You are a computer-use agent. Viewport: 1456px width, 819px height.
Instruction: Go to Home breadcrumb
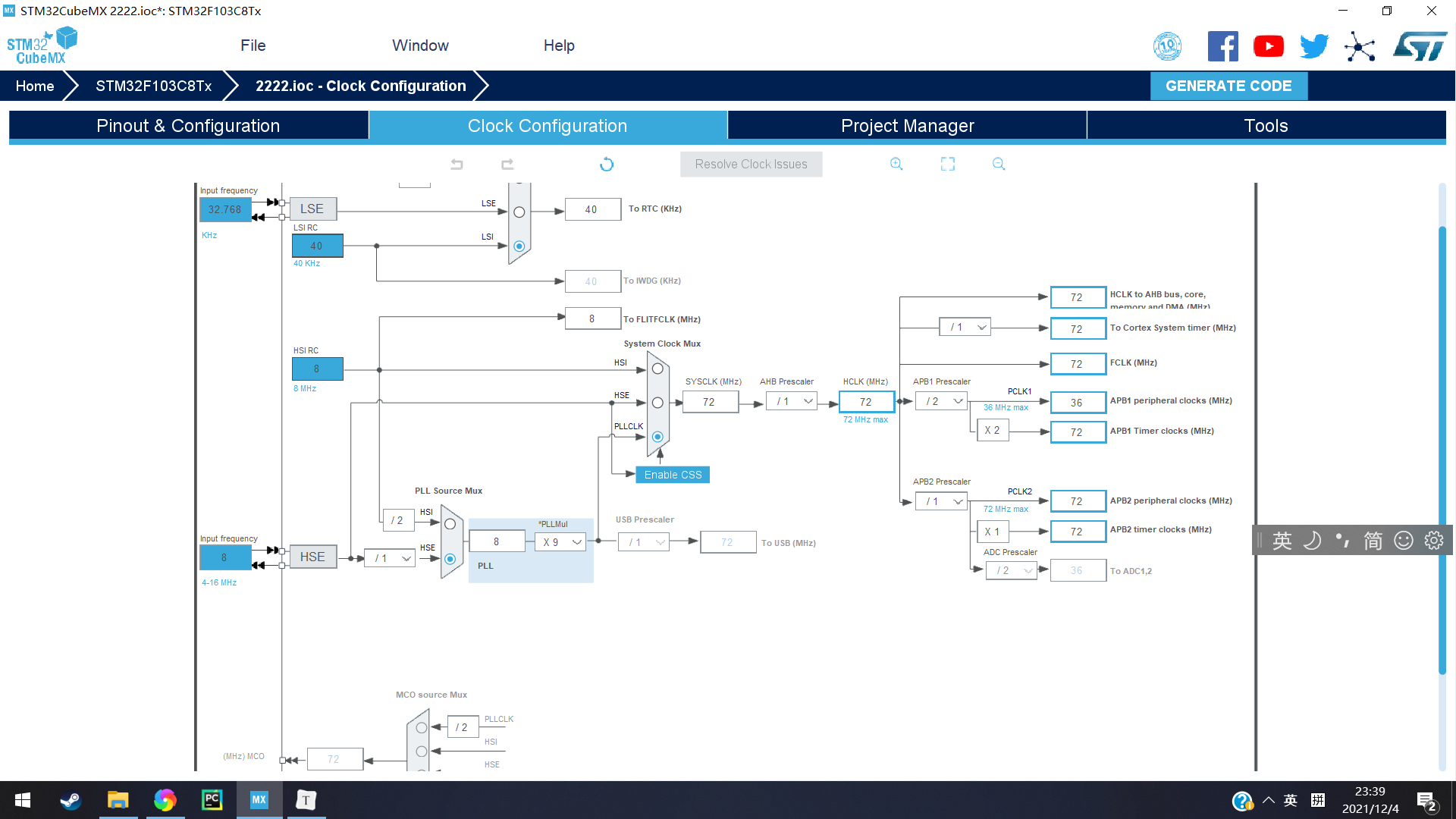(35, 86)
